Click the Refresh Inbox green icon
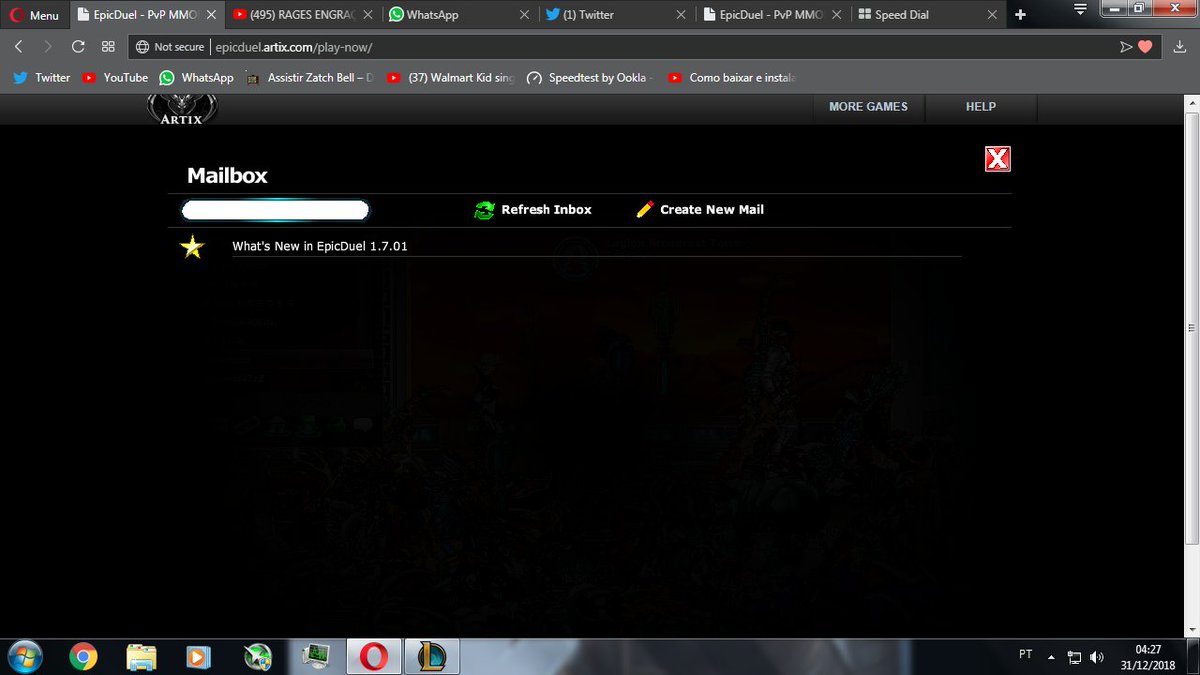 coord(485,210)
